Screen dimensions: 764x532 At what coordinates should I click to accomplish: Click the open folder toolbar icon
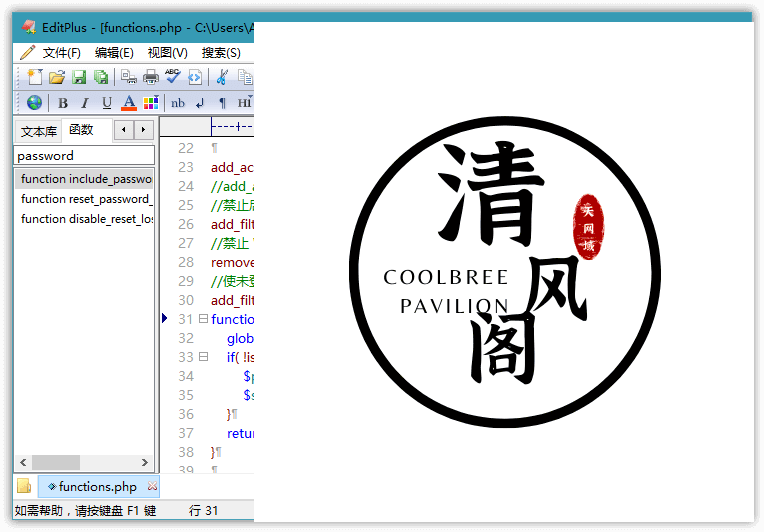pos(57,77)
